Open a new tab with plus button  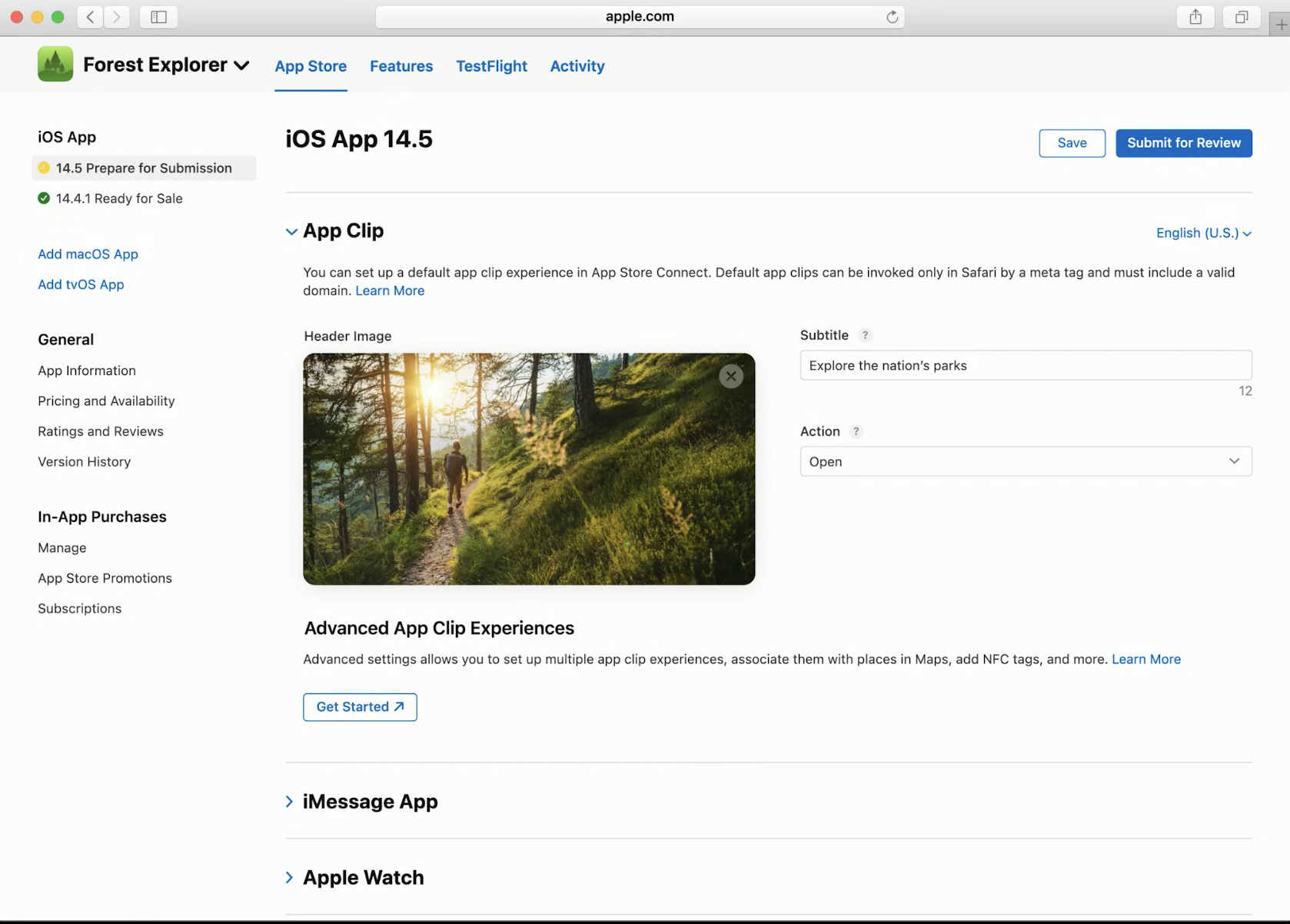tap(1281, 25)
